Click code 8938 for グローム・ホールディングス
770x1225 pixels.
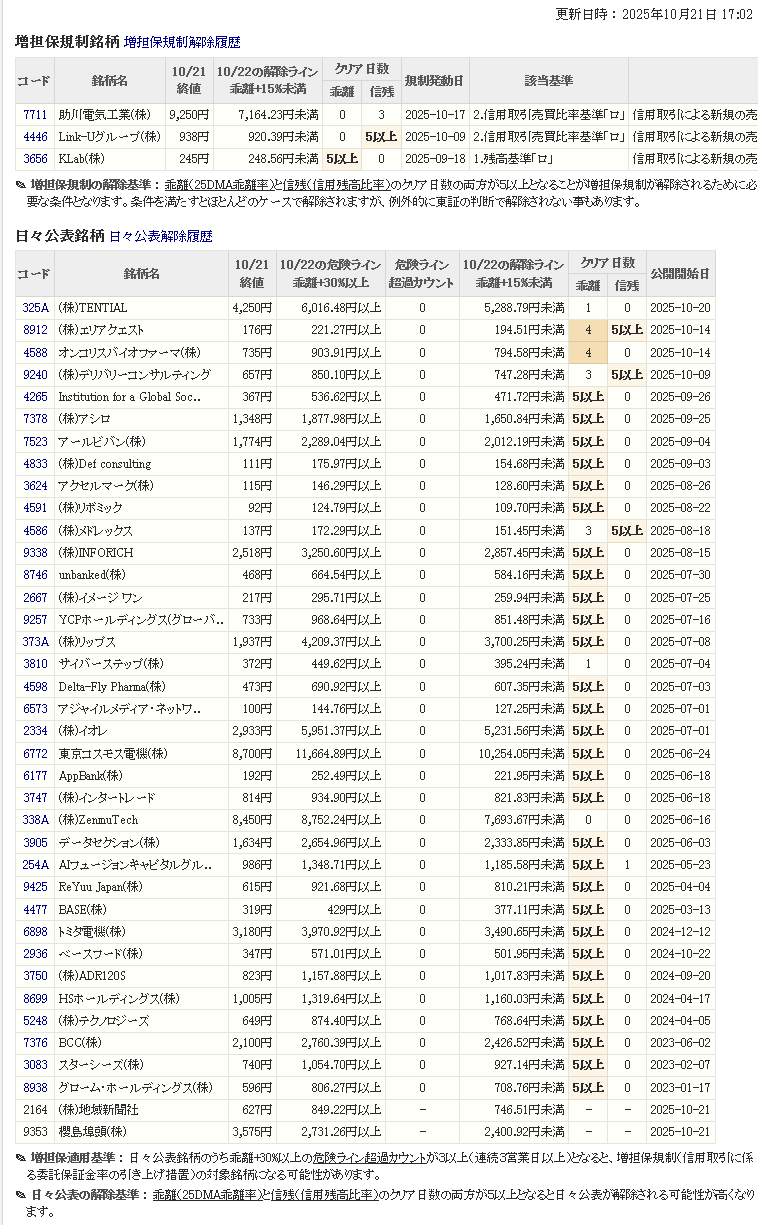pos(35,1088)
